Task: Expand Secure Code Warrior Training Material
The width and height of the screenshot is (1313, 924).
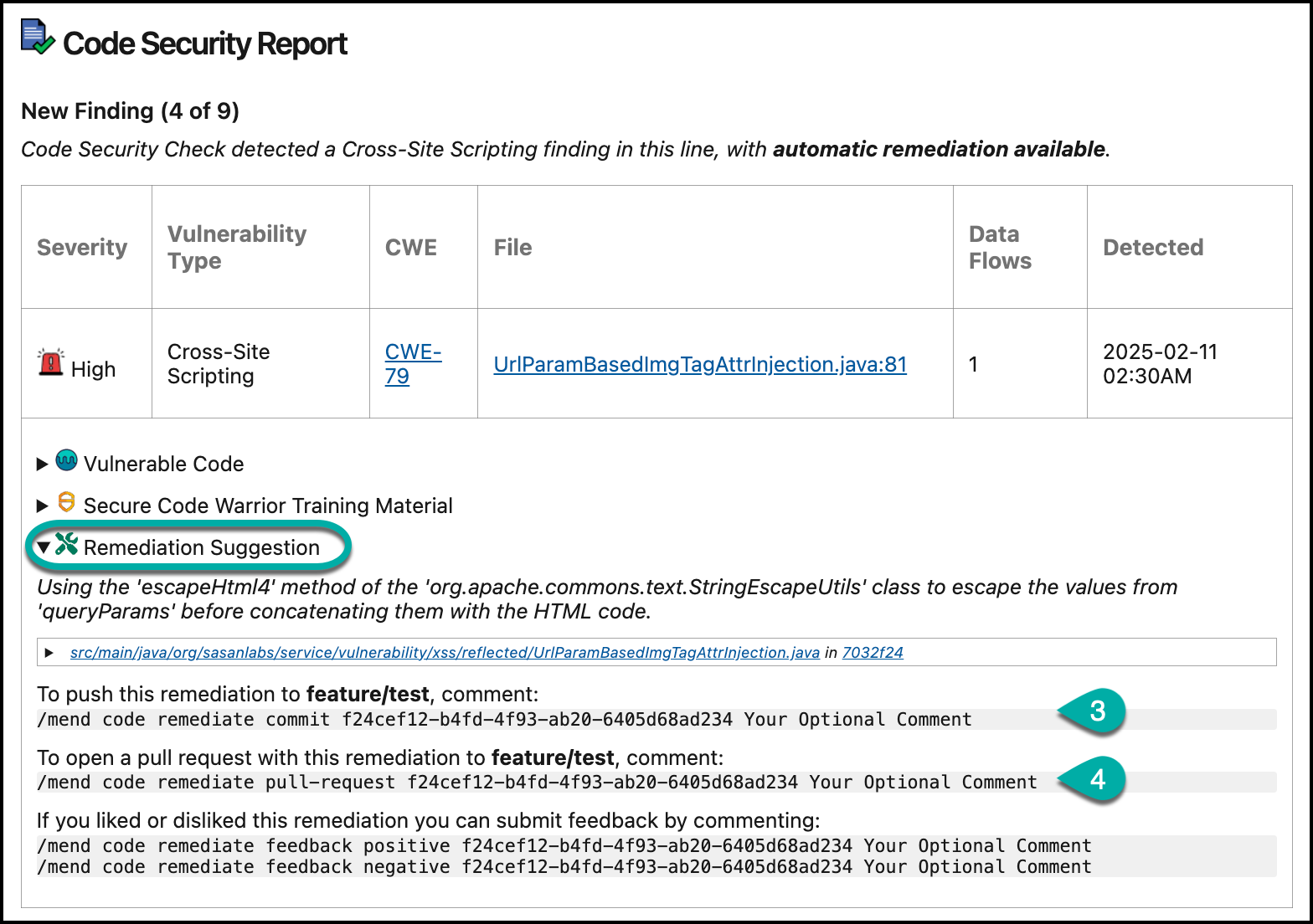Action: 43,506
